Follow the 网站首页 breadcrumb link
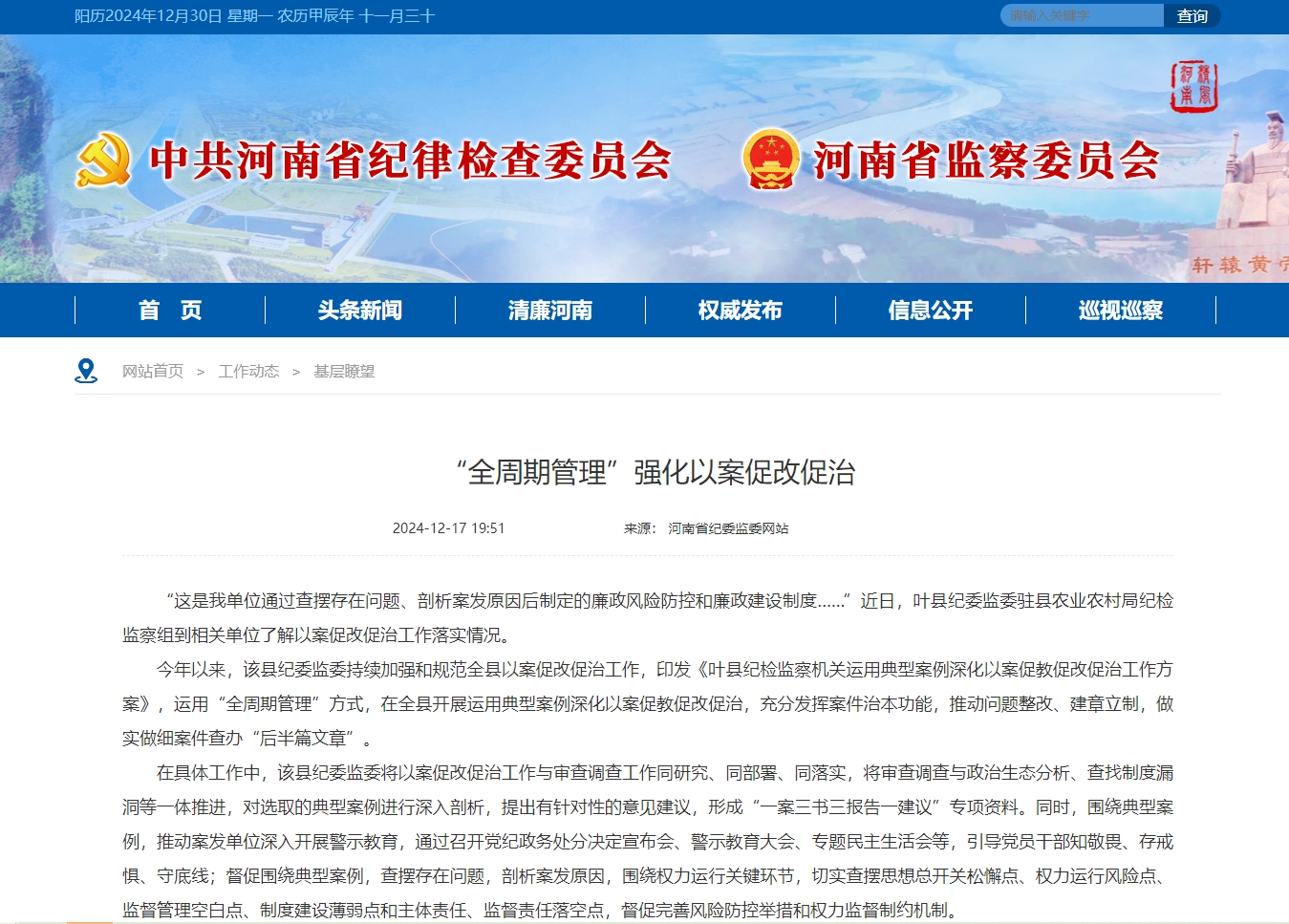 [153, 372]
